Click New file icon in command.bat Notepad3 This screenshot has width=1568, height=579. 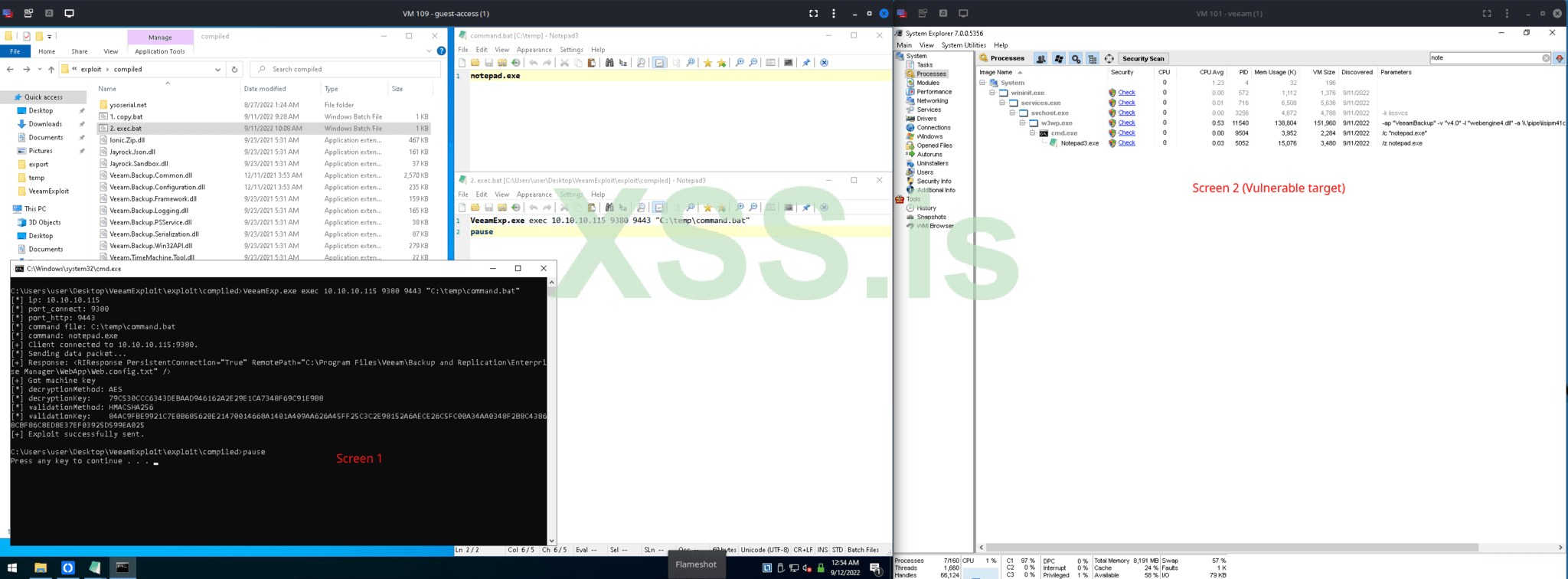coord(462,63)
